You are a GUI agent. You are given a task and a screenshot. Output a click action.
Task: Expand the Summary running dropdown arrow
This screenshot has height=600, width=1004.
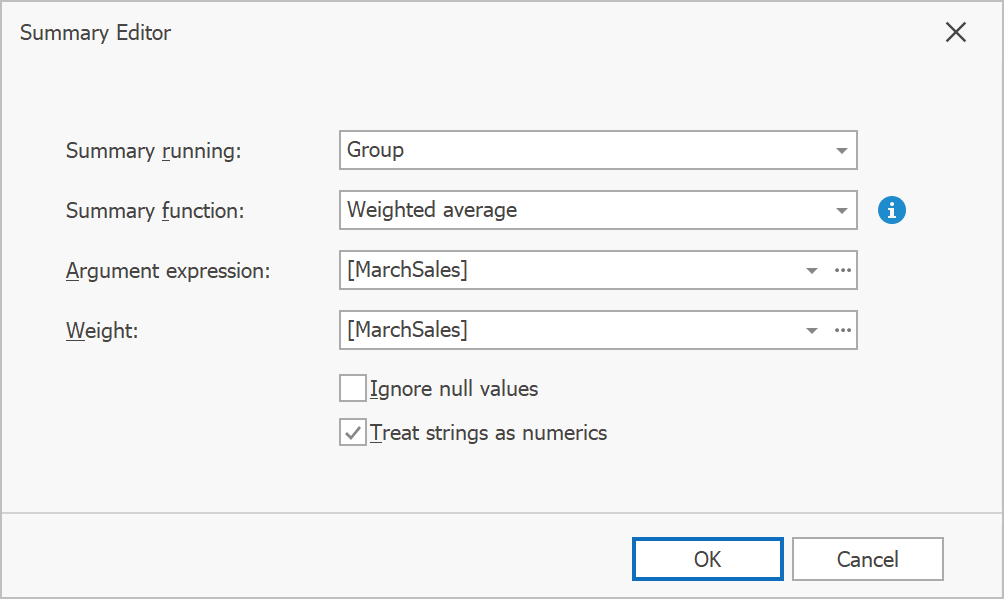coord(841,151)
